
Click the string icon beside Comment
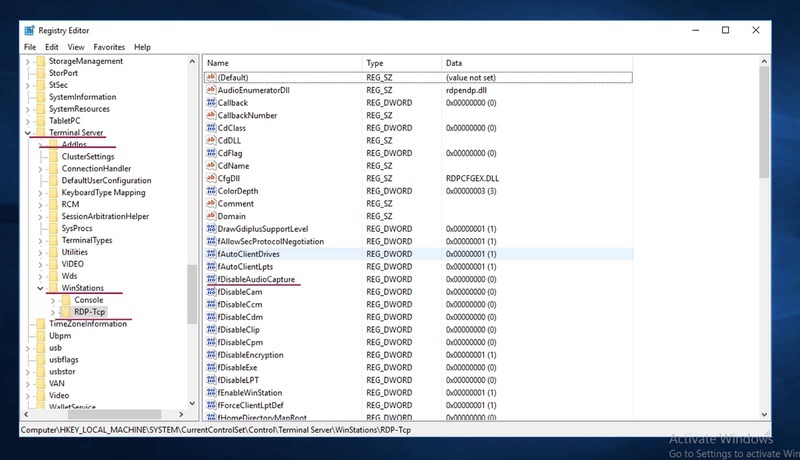coord(211,203)
